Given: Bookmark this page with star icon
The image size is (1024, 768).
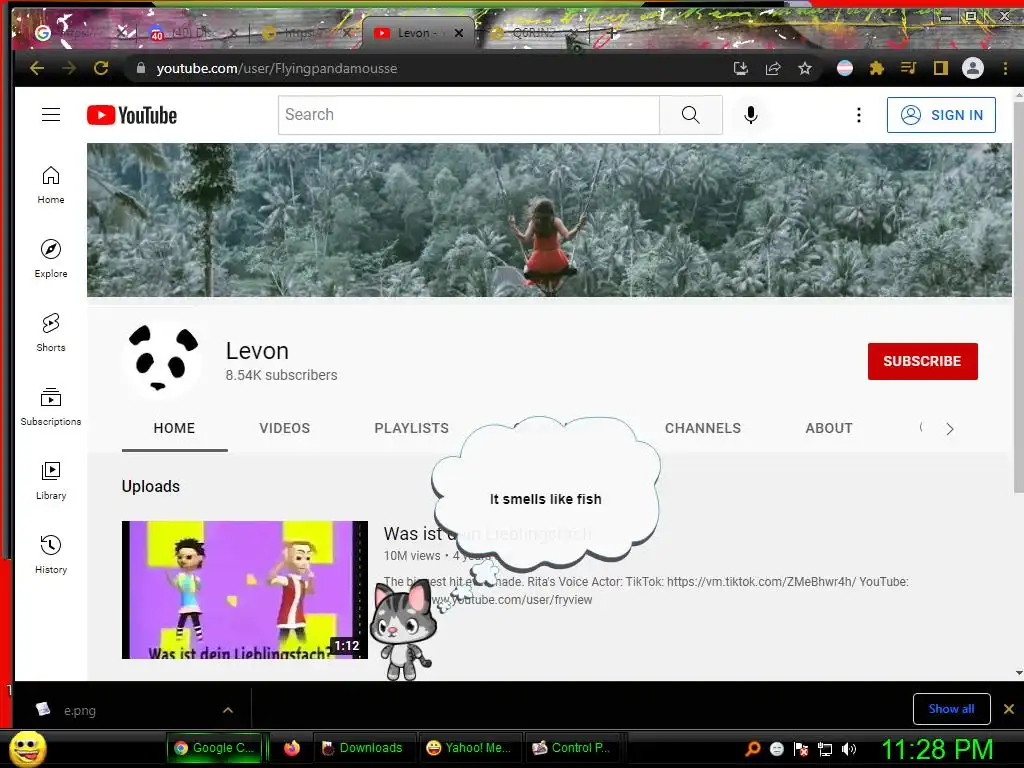Looking at the screenshot, I should (805, 68).
